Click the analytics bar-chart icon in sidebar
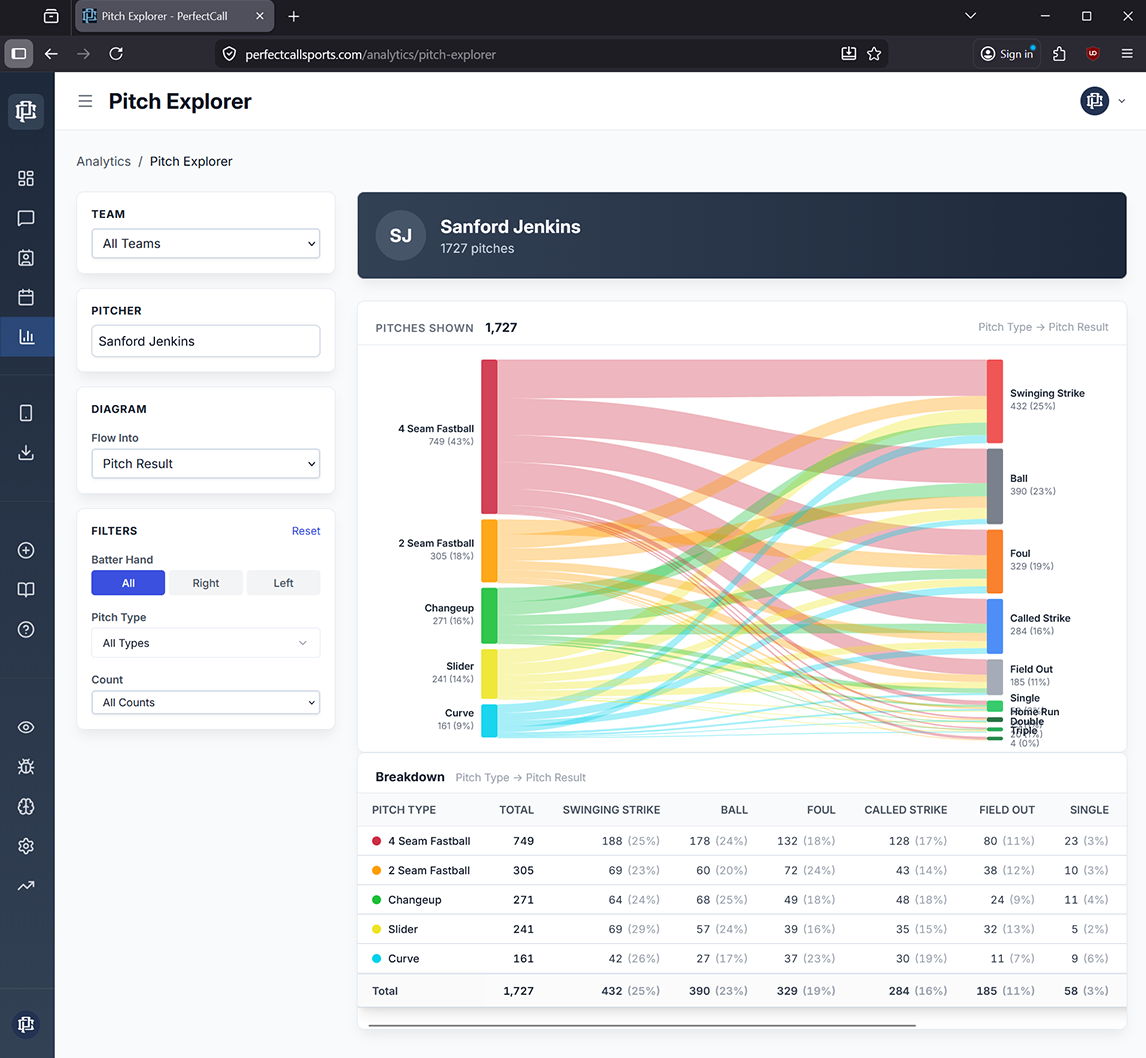Viewport: 1146px width, 1058px height. point(27,337)
